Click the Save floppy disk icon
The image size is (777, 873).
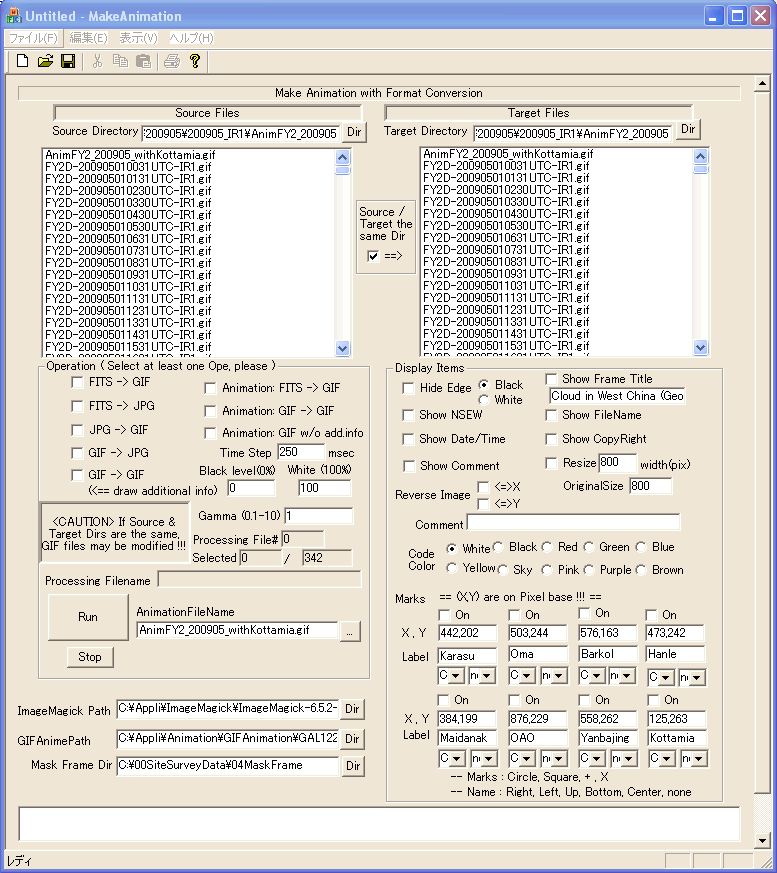tap(68, 61)
